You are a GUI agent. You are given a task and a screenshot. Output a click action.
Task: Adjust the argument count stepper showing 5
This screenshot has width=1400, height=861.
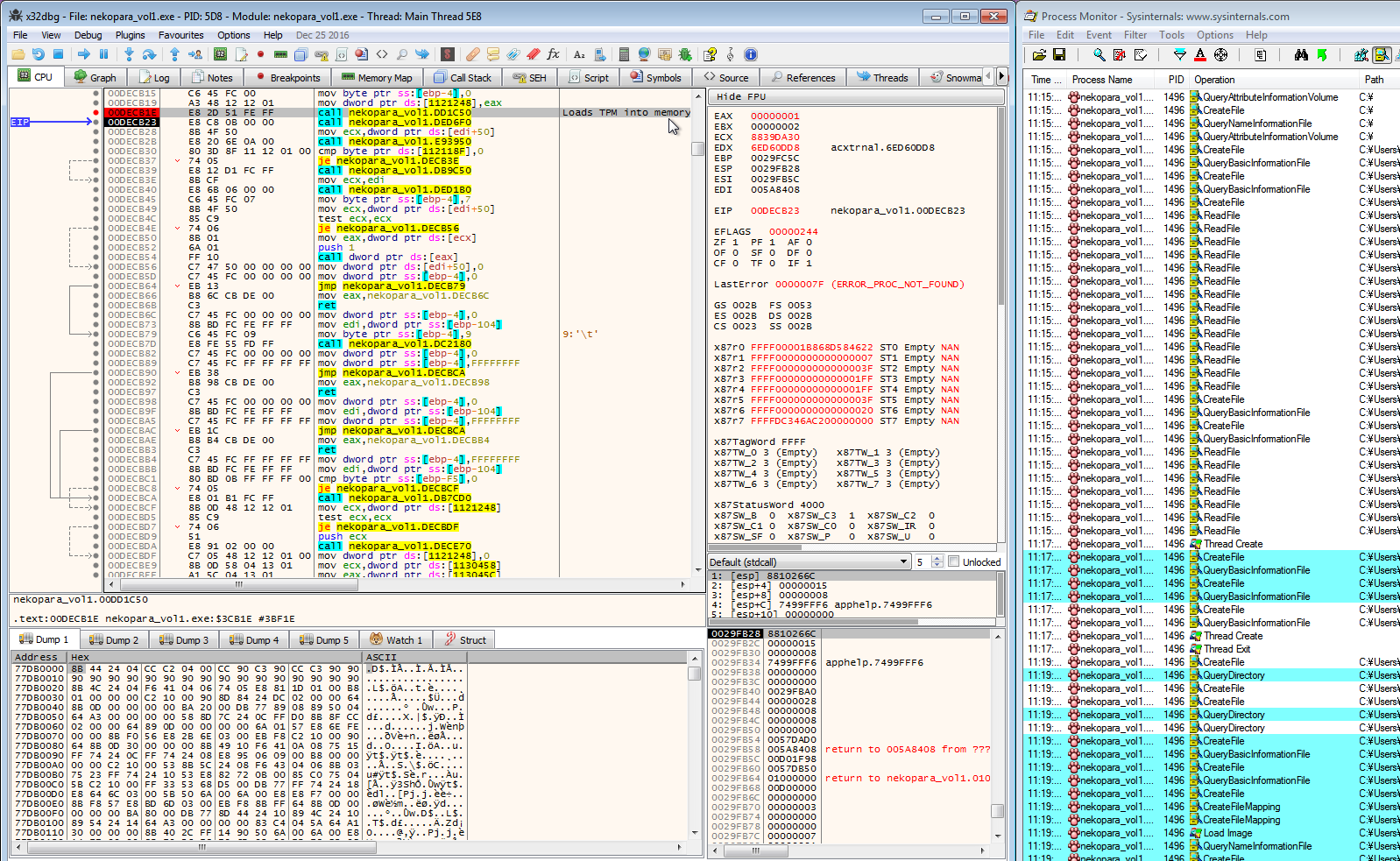[x=937, y=561]
